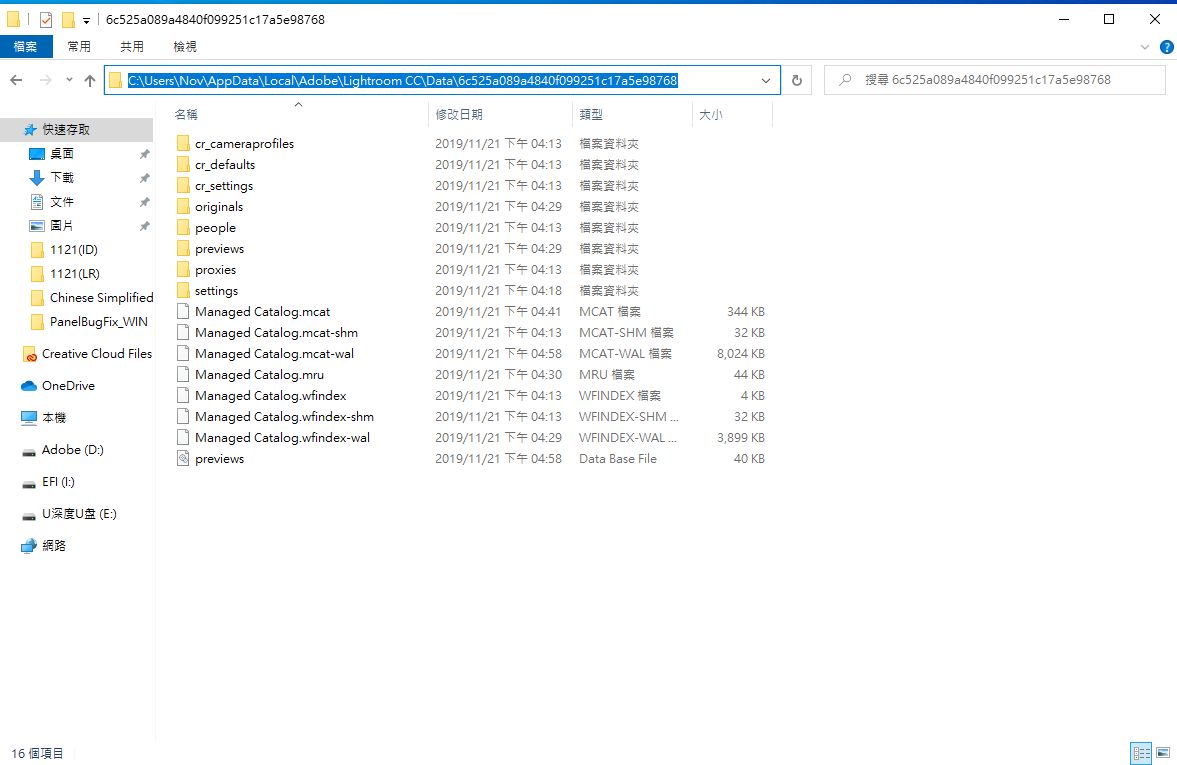Open Help using the question mark icon
Image resolution: width=1177 pixels, height=765 pixels.
point(1167,46)
